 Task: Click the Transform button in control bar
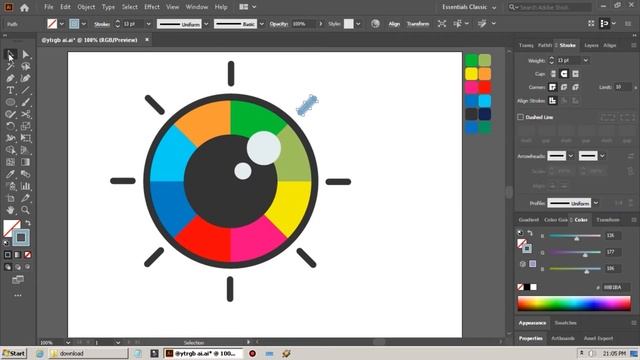(x=418, y=24)
